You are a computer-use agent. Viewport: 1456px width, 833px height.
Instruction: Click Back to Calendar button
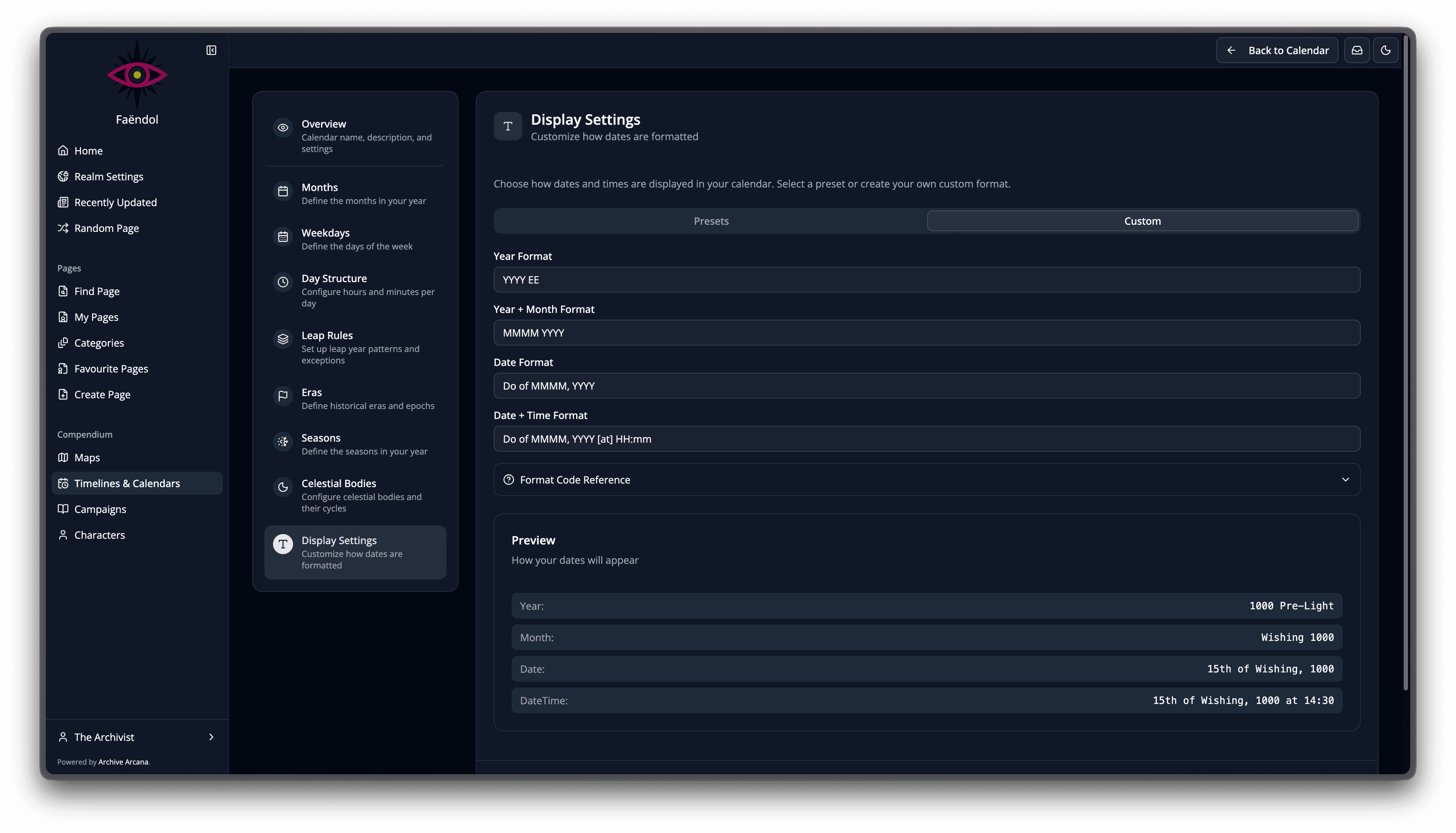pyautogui.click(x=1277, y=50)
